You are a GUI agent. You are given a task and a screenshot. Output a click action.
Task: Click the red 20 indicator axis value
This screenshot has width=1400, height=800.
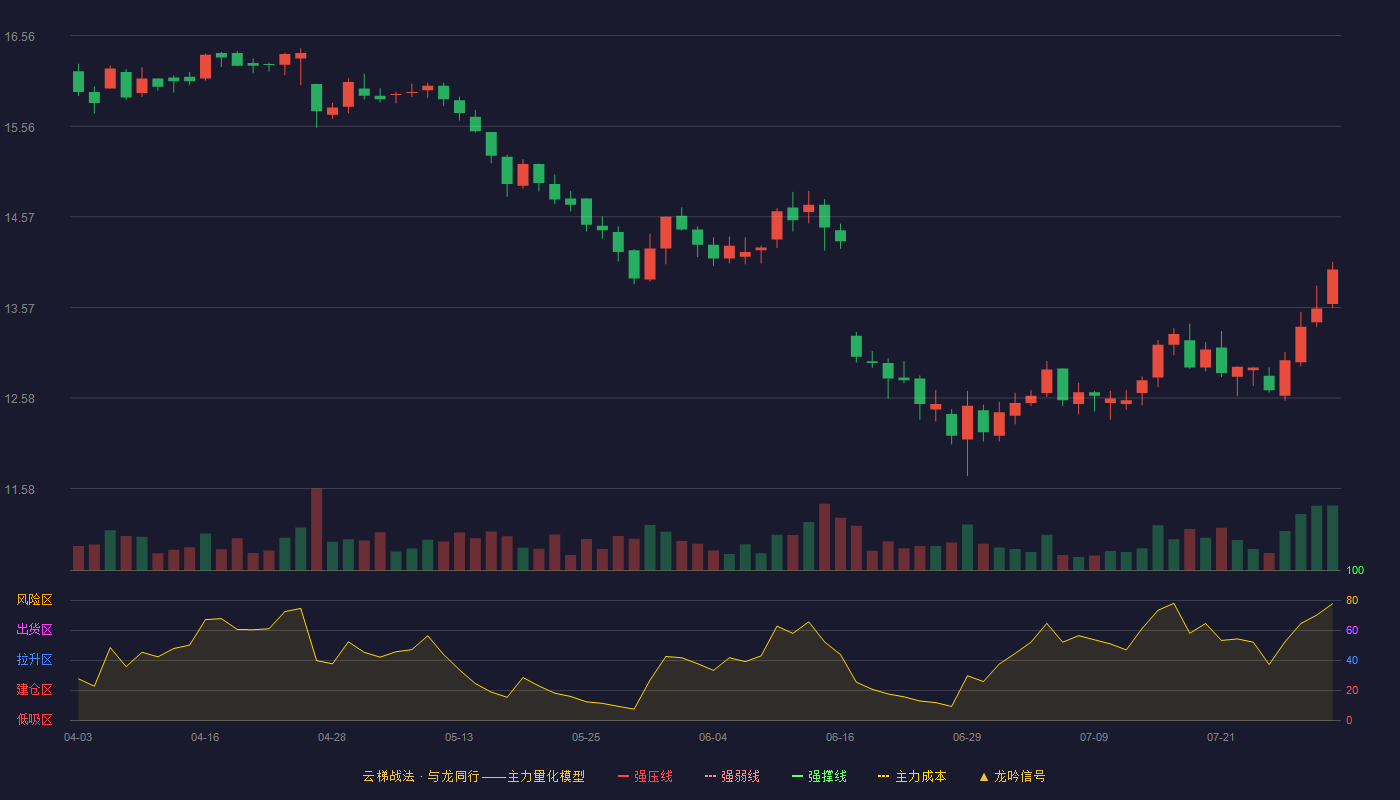(x=1352, y=690)
